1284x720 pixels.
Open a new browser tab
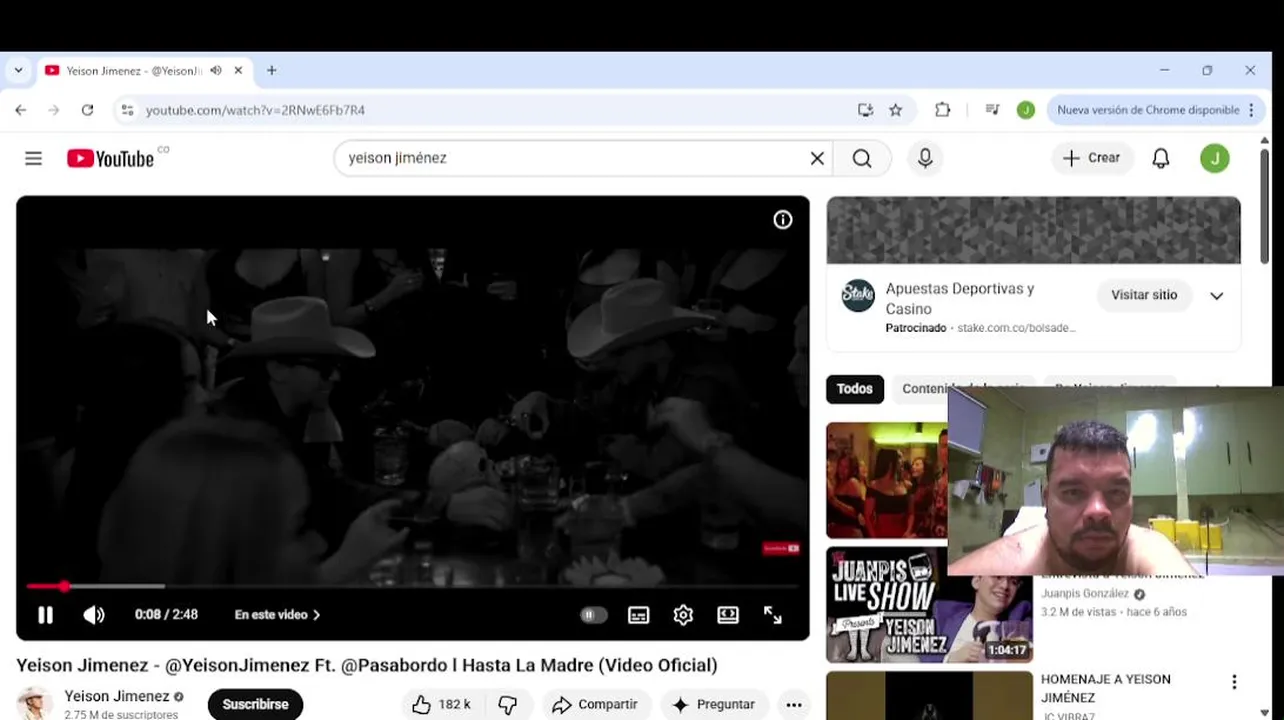point(271,71)
